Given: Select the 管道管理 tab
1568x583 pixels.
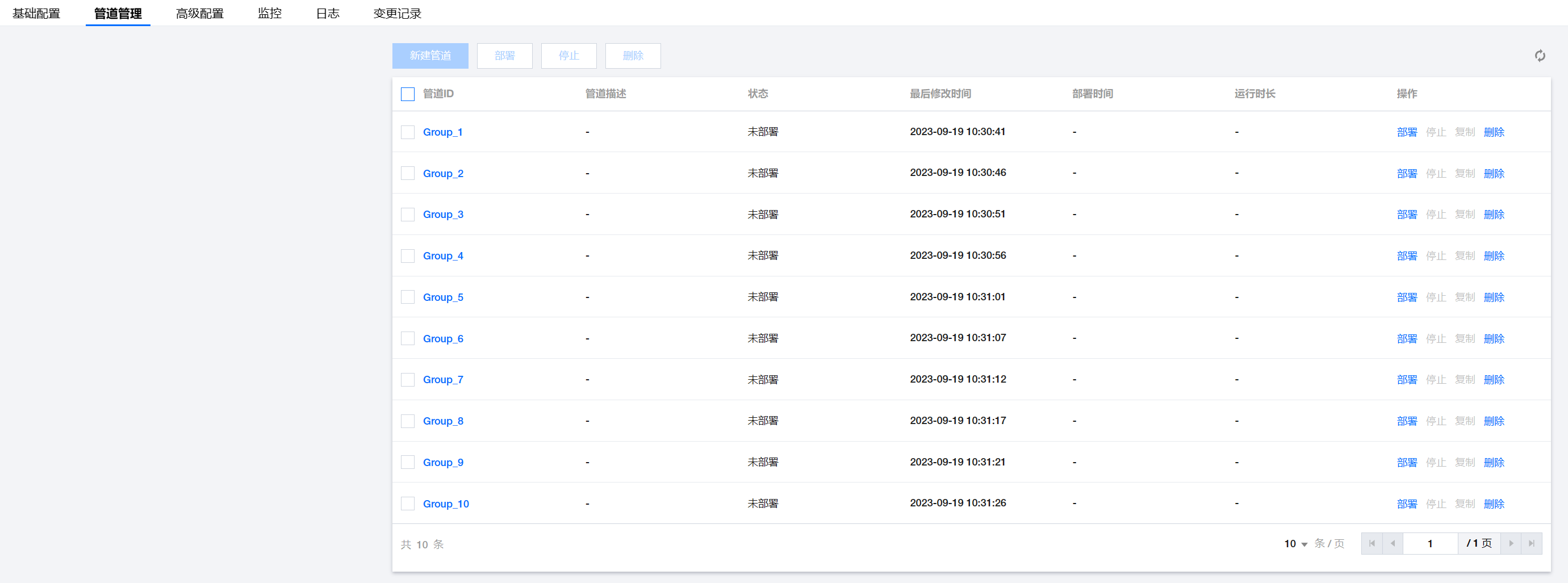Looking at the screenshot, I should point(118,14).
